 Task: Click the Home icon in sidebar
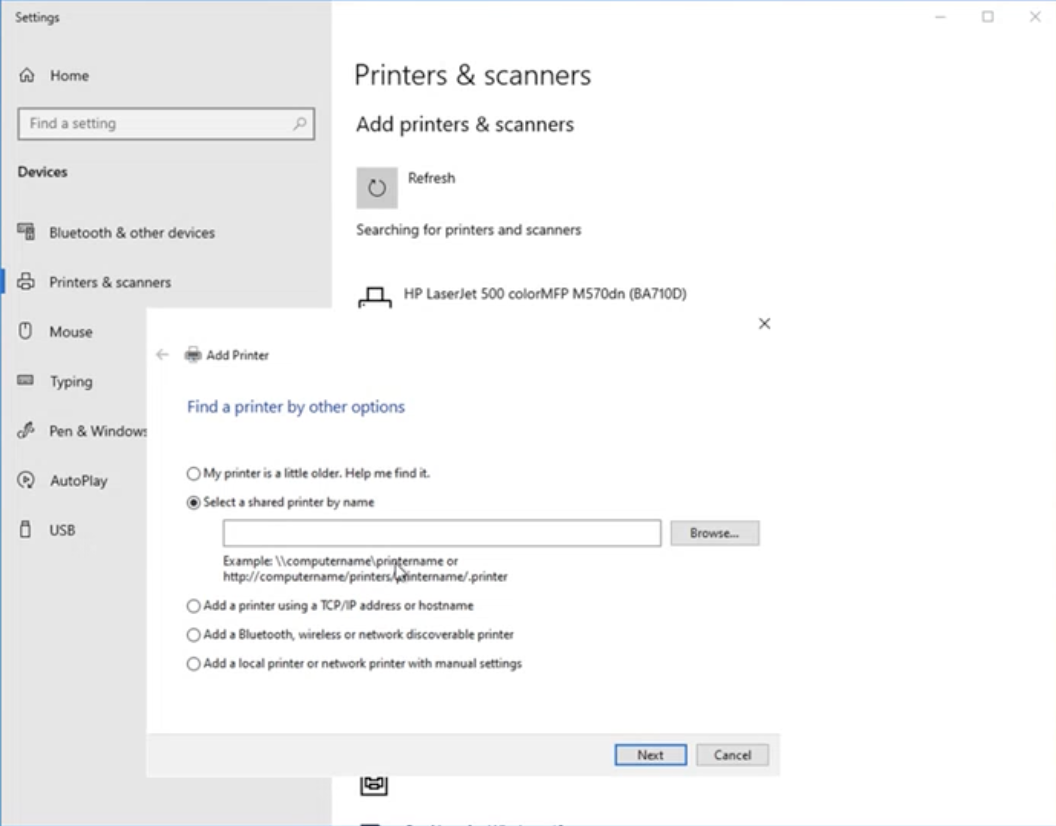(x=27, y=76)
